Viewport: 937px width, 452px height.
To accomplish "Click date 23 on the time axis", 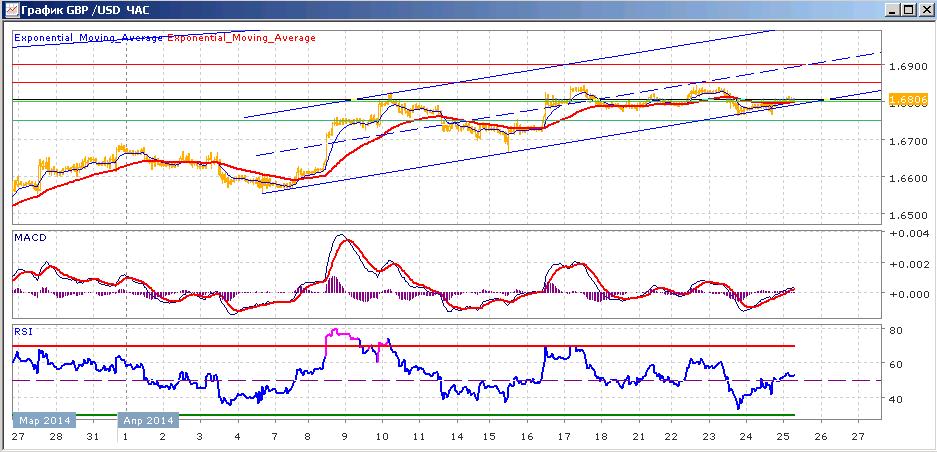I will tap(710, 438).
